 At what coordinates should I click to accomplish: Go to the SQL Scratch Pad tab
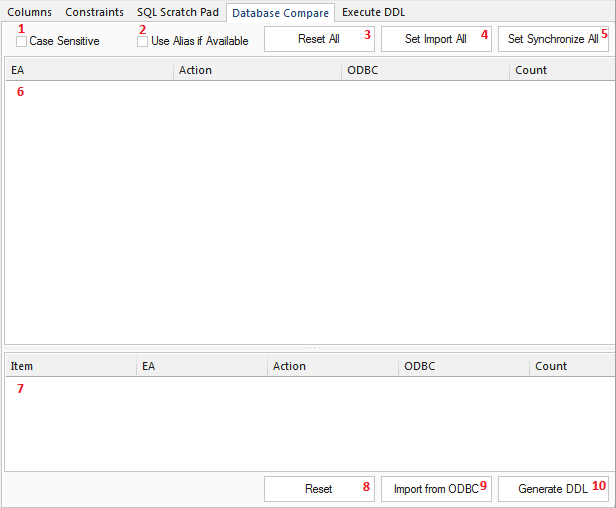pos(177,12)
